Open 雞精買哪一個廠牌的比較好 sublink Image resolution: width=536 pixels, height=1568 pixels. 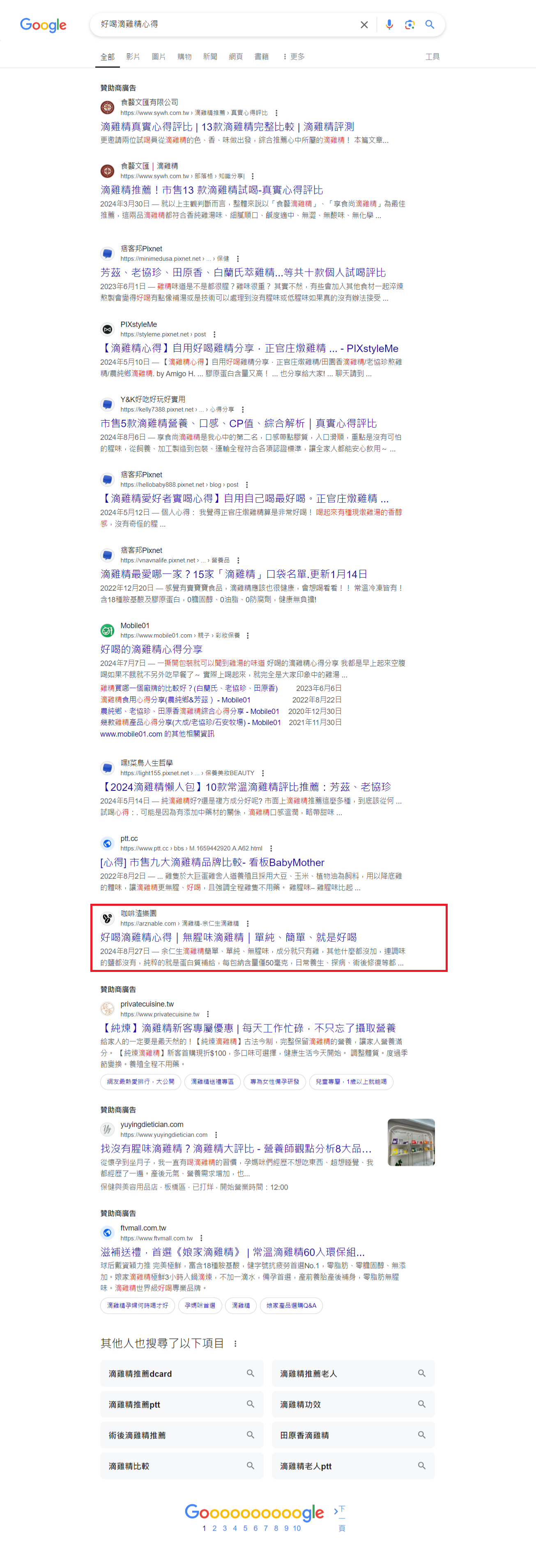pyautogui.click(x=189, y=688)
